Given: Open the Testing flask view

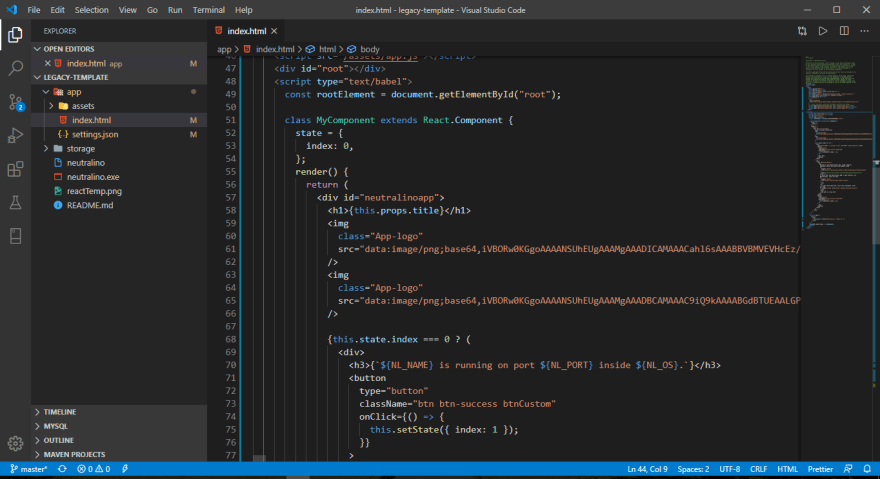Looking at the screenshot, I should pos(15,202).
